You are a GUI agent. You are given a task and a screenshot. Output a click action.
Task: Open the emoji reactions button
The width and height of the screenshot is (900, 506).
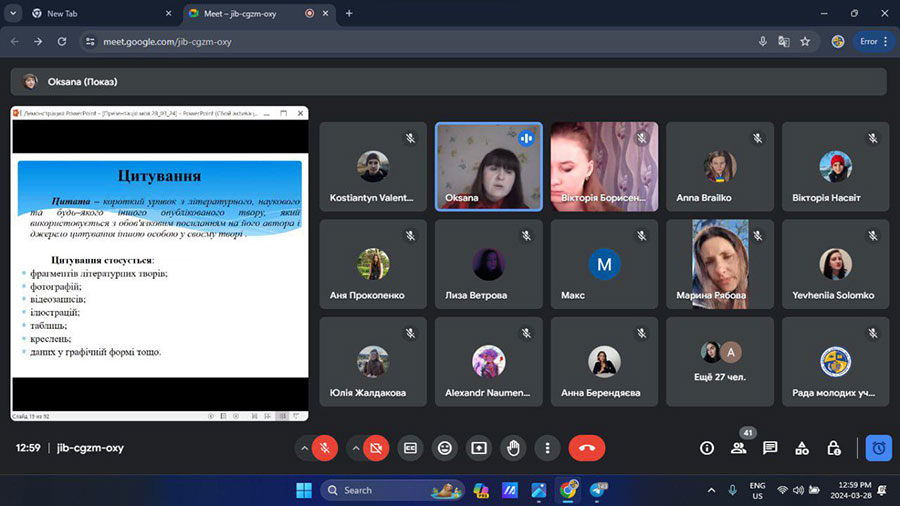(445, 448)
